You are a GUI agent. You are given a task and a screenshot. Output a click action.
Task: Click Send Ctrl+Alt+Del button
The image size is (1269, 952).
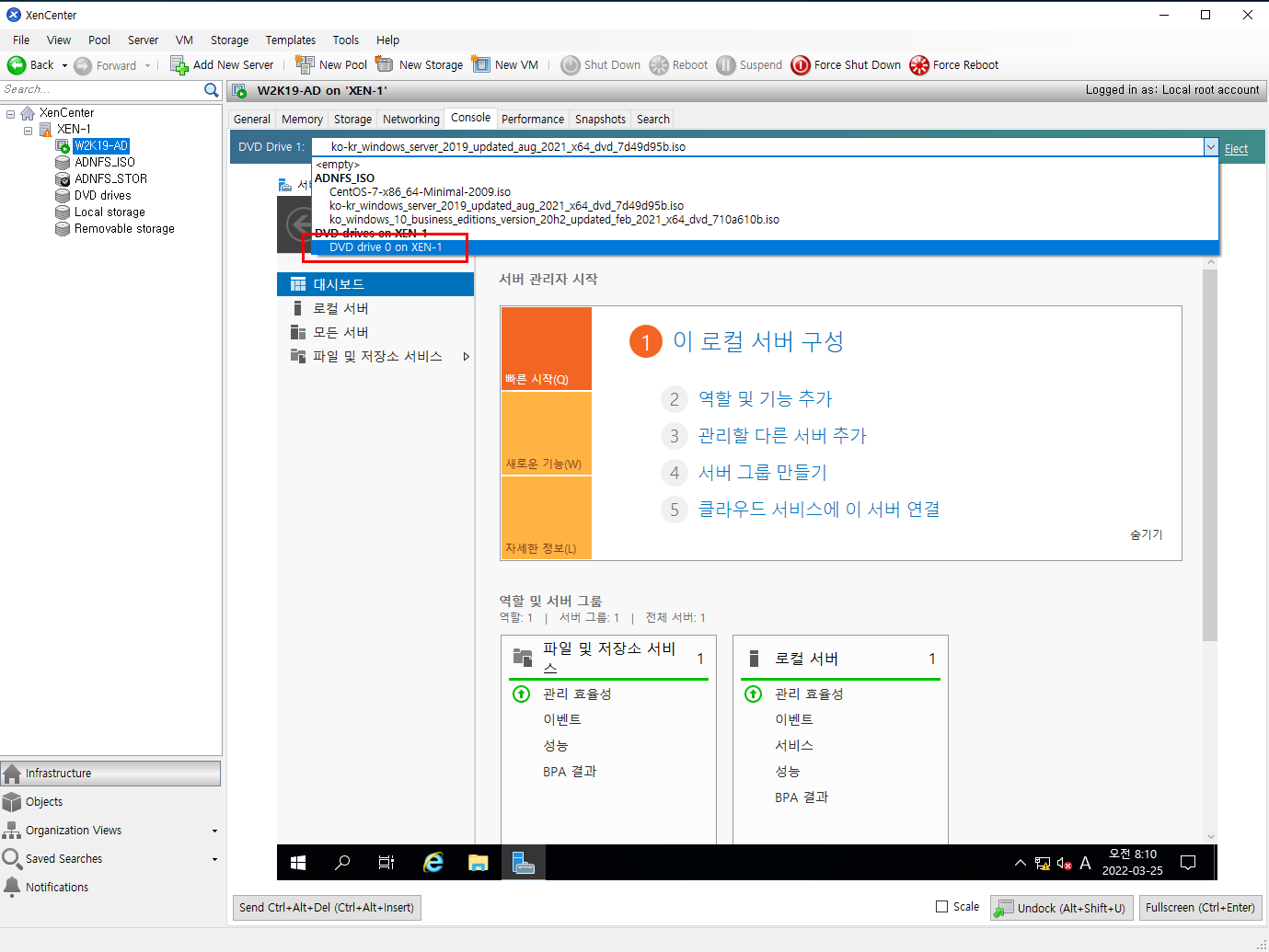click(x=327, y=907)
